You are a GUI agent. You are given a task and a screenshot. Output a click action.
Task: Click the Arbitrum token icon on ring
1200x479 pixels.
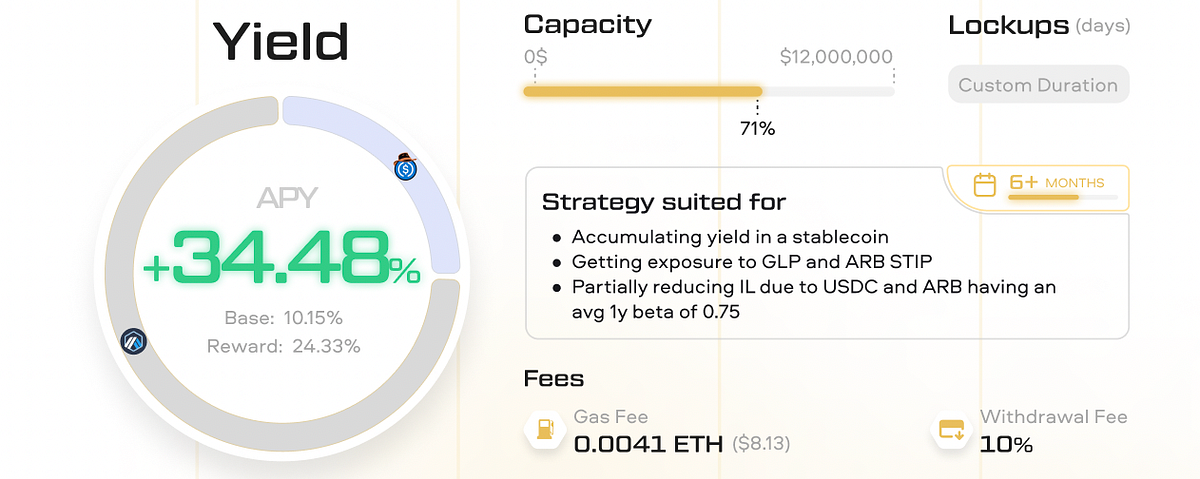tap(134, 342)
